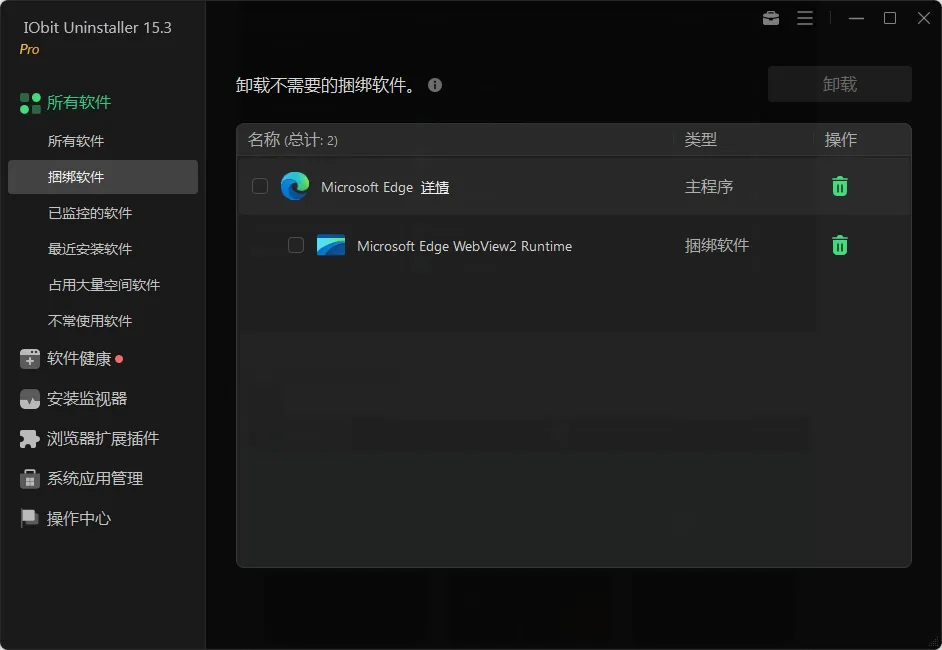Viewport: 942px width, 650px height.
Task: Check the Microsoft Edge checkbox
Action: [x=260, y=186]
